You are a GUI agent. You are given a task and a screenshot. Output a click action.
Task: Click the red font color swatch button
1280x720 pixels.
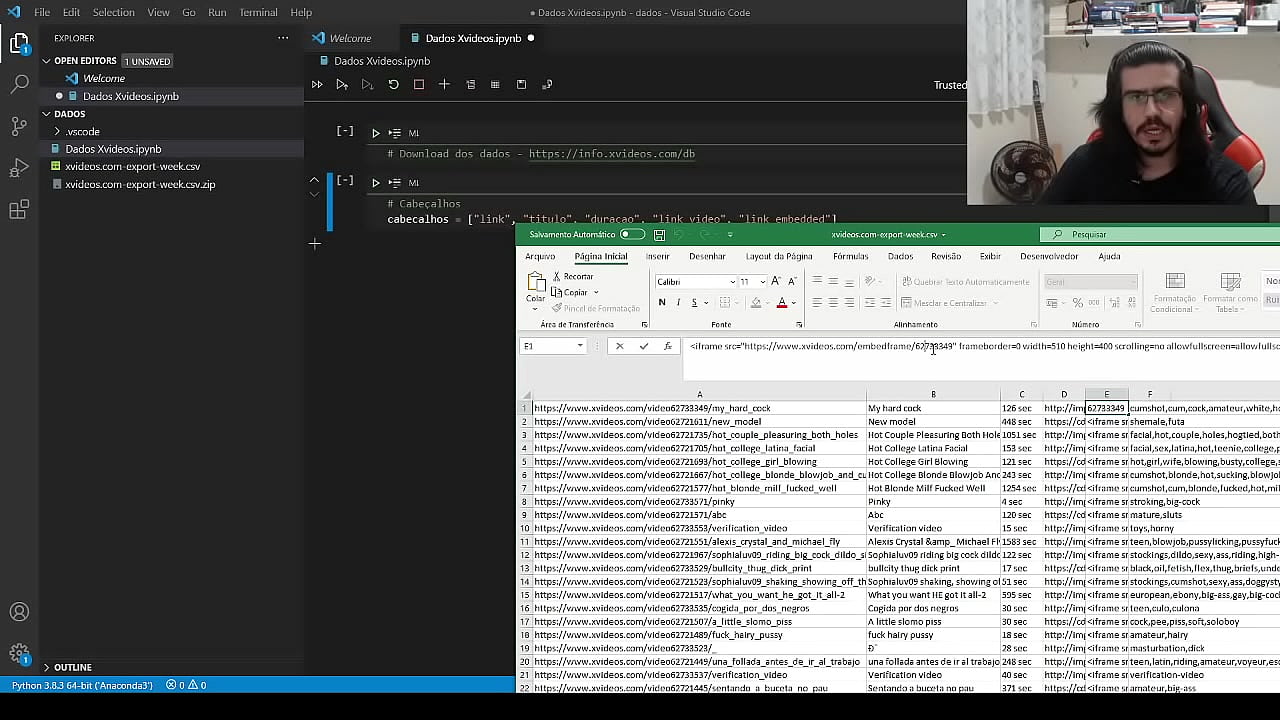[x=782, y=303]
